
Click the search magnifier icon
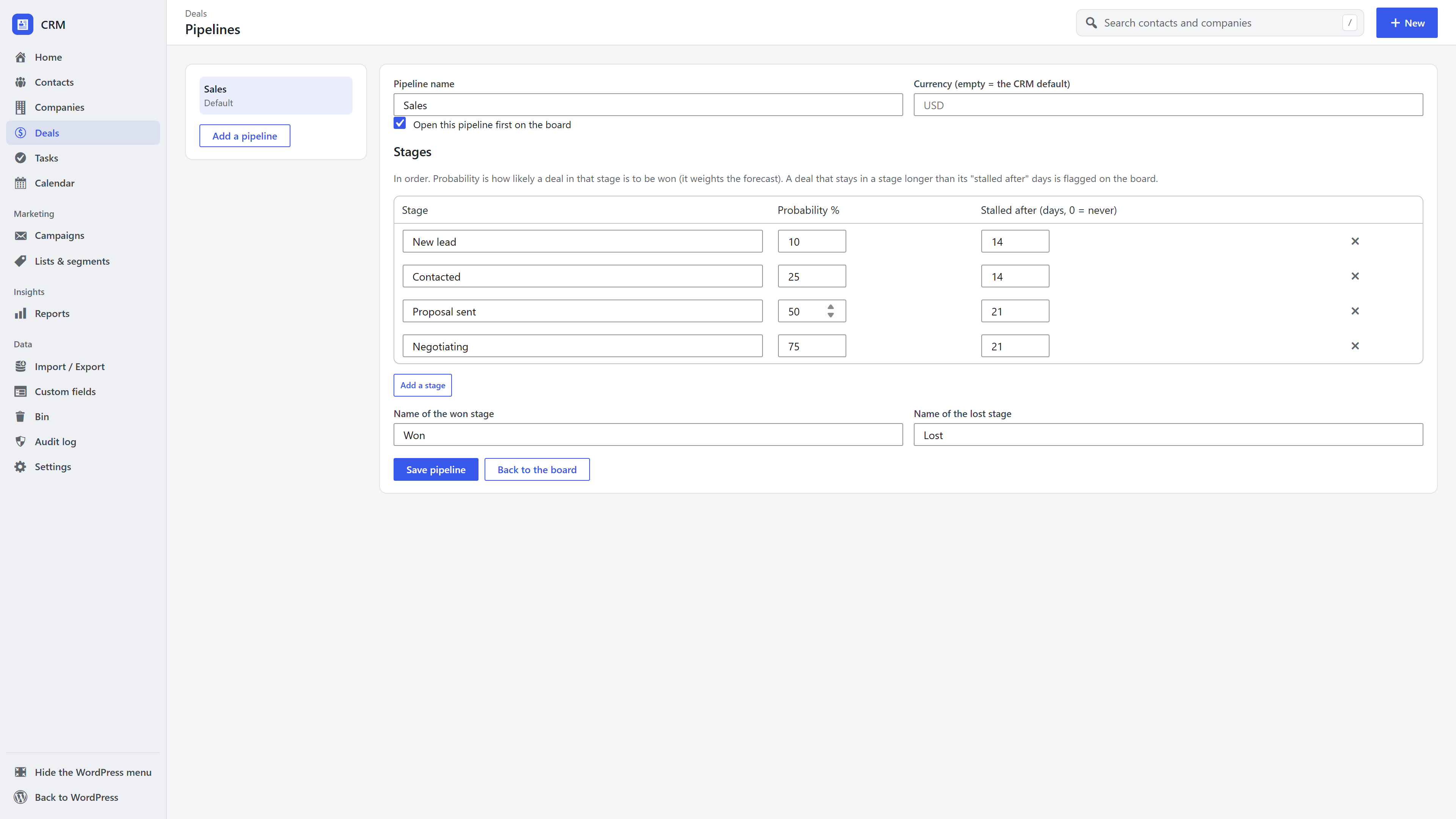tap(1092, 23)
